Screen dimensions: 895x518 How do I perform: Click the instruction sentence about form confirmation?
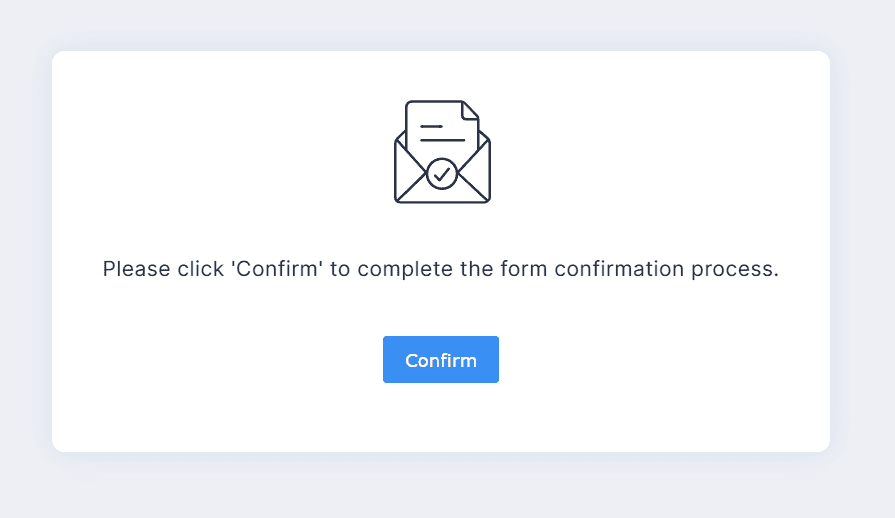point(440,269)
